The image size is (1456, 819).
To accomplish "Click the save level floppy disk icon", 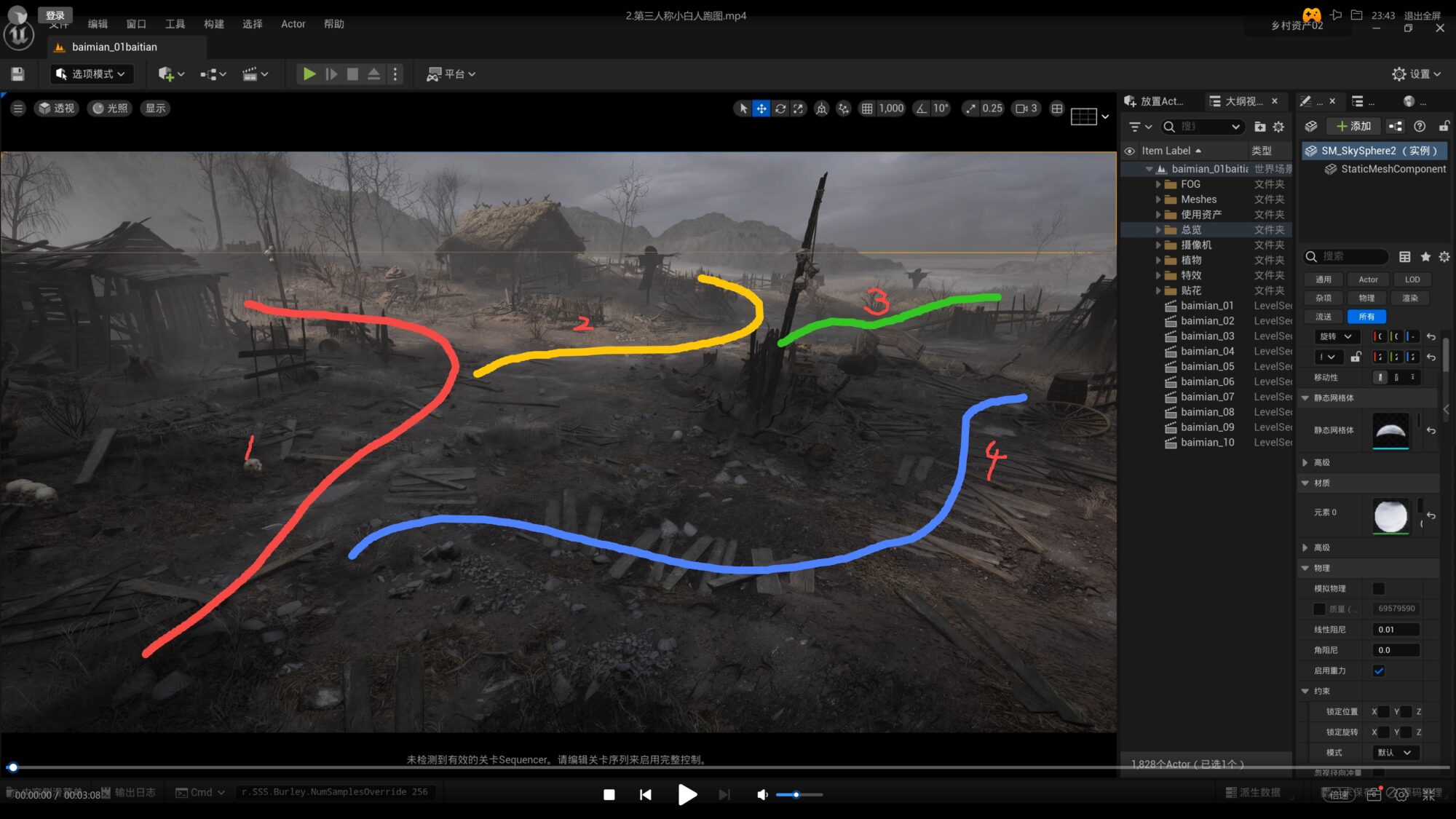I will tap(17, 74).
